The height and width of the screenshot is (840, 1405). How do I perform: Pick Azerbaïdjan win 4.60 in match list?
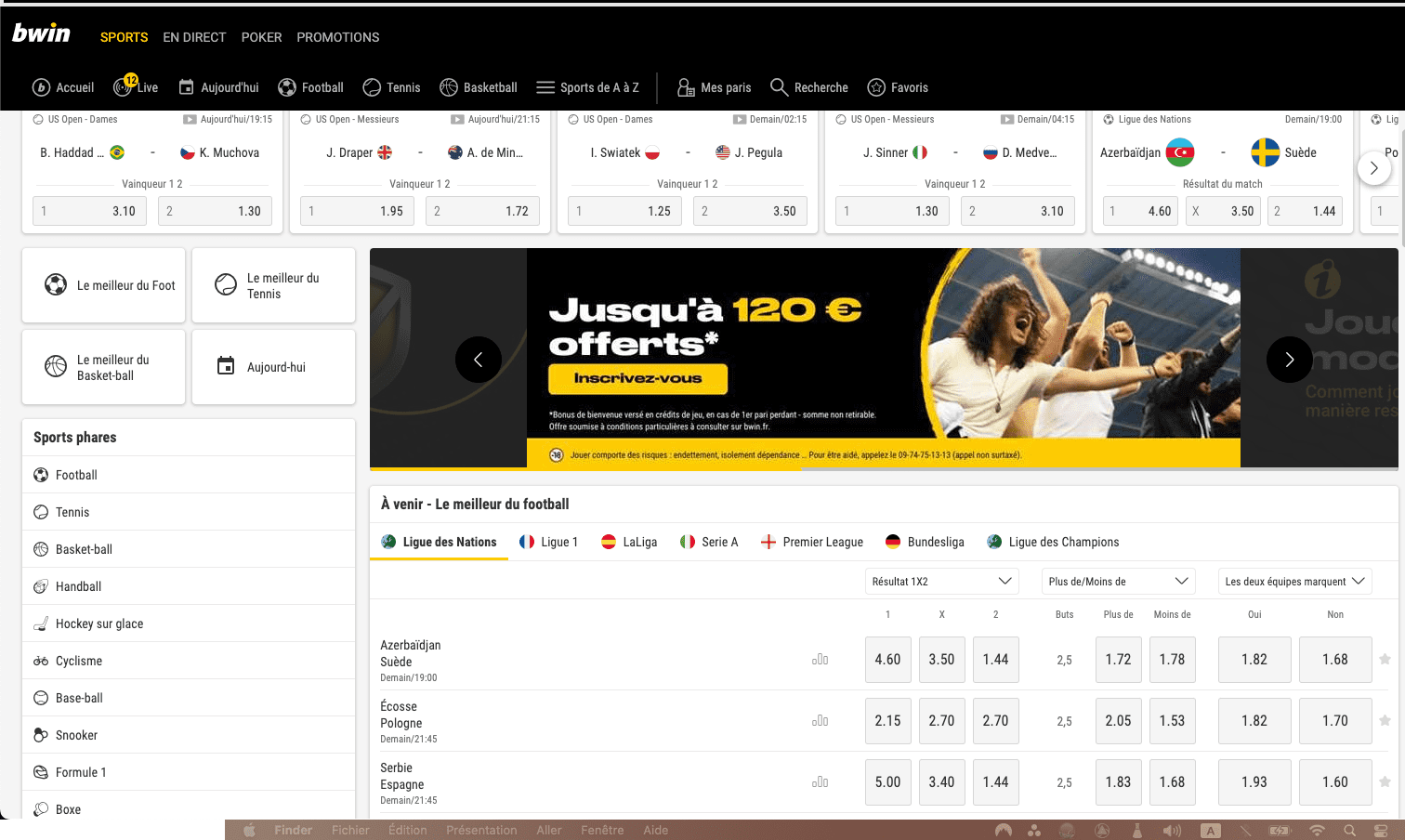pyautogui.click(x=887, y=659)
